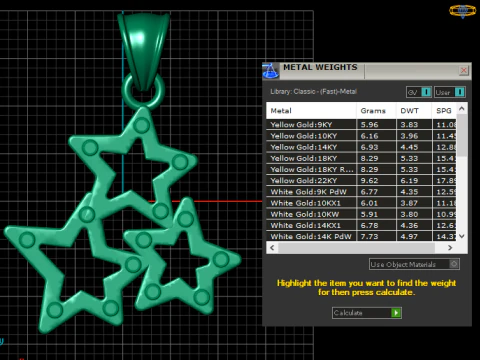Click the 9.62 grams value
The image size is (480, 360).
click(369, 181)
